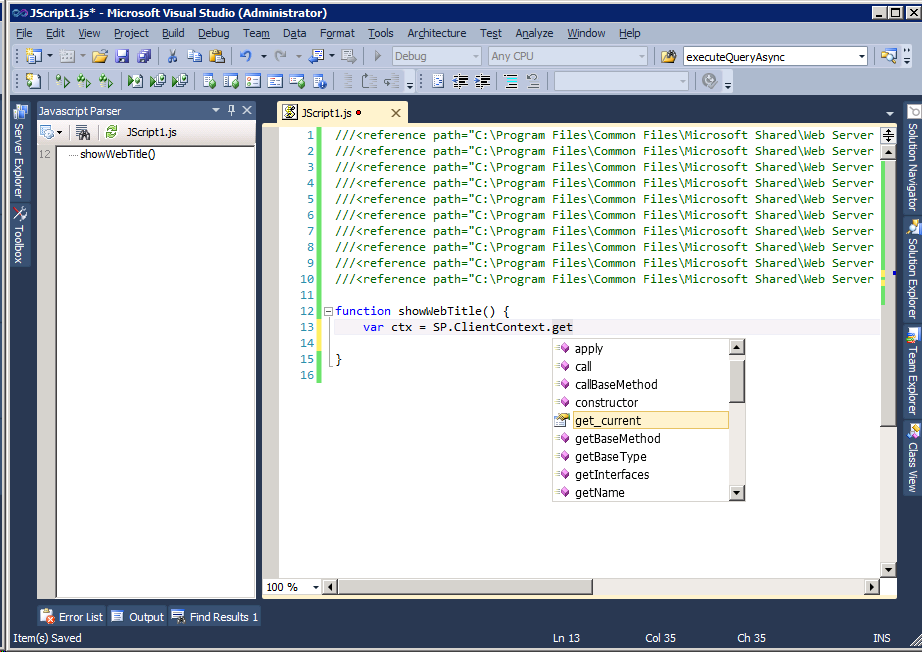Image resolution: width=922 pixels, height=652 pixels.
Task: Close the Javascript Parser panel
Action: (247, 110)
